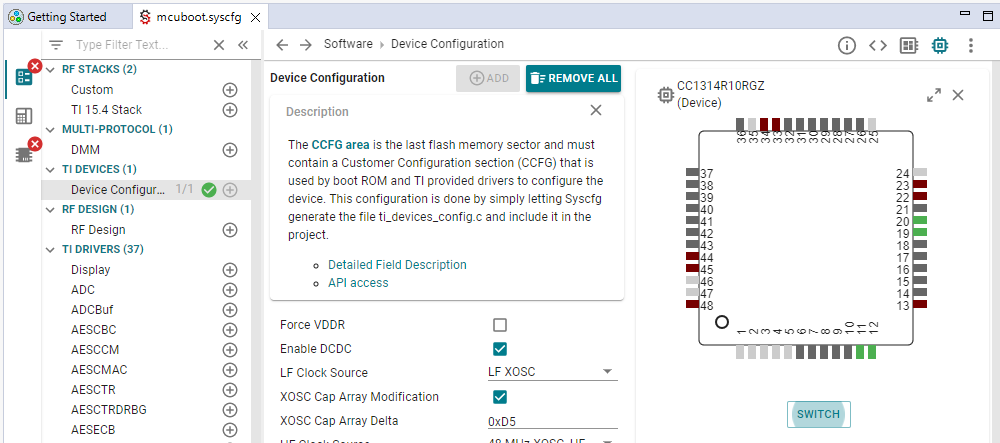1000x443 pixels.
Task: Collapse the TI DRIVERS section
Action: (51, 249)
